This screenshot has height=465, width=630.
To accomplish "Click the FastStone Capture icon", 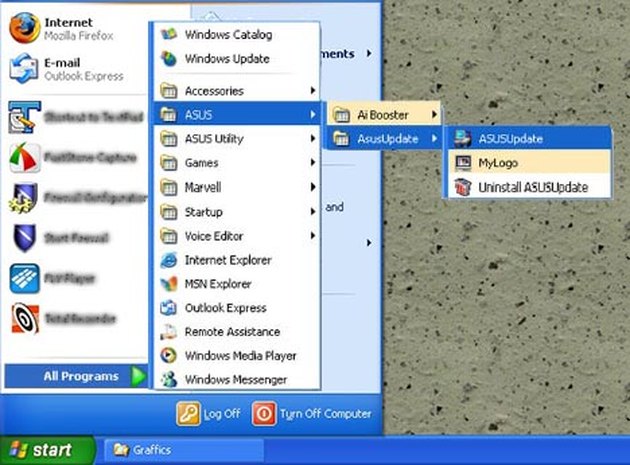I will point(24,158).
